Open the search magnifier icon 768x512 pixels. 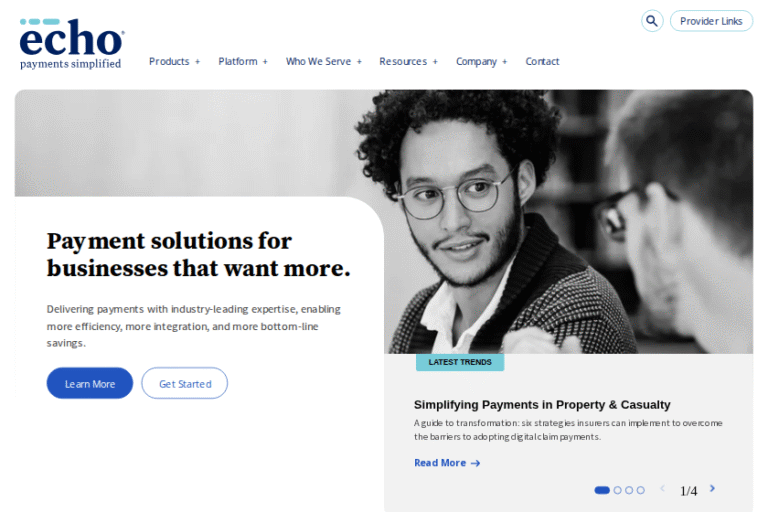point(652,21)
